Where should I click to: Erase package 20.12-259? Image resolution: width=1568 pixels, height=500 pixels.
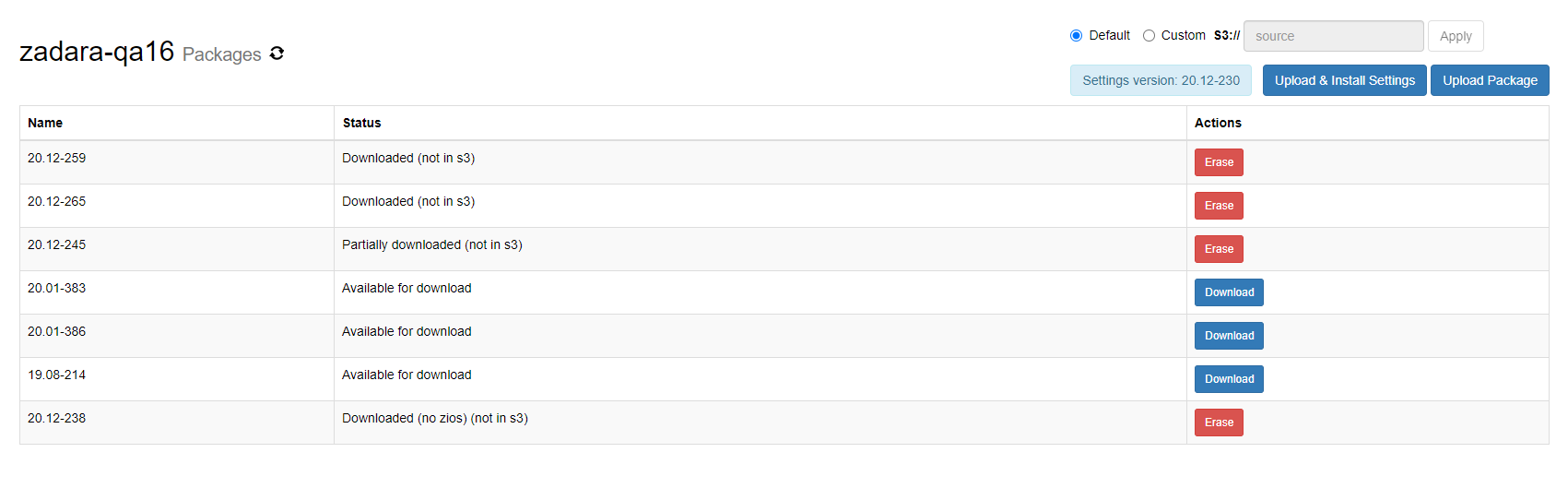click(1219, 162)
